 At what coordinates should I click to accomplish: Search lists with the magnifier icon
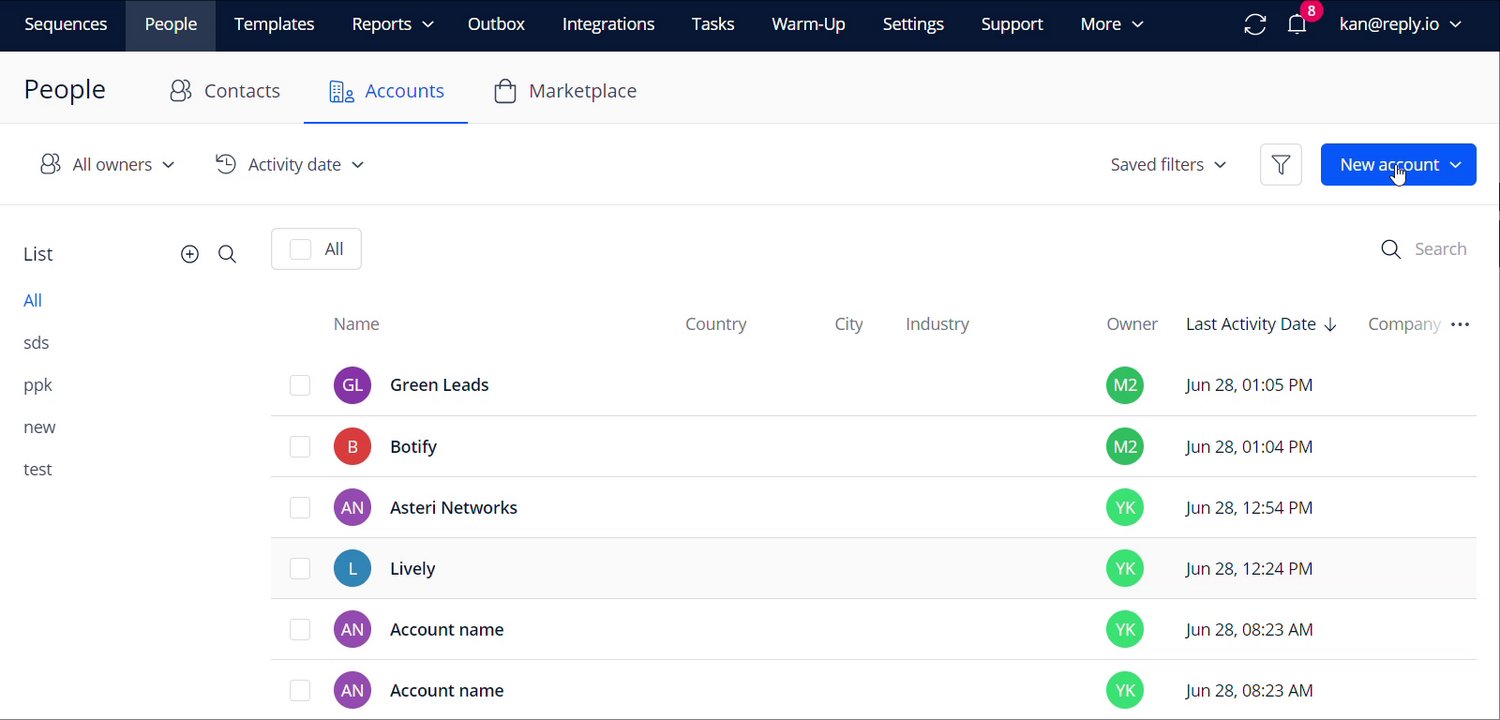pyautogui.click(x=227, y=254)
